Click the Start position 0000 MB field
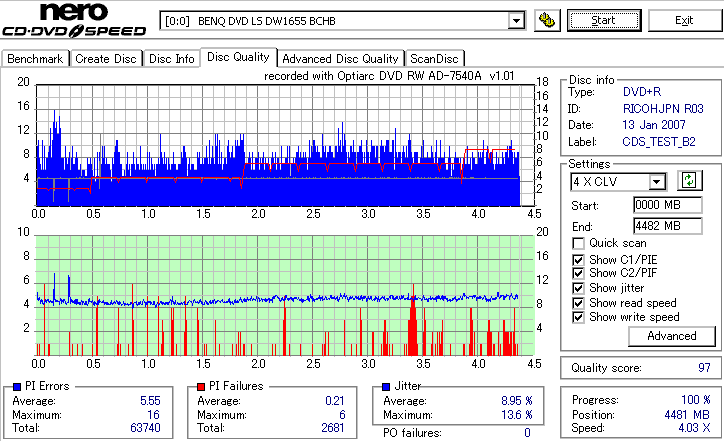724x441 pixels. 668,205
